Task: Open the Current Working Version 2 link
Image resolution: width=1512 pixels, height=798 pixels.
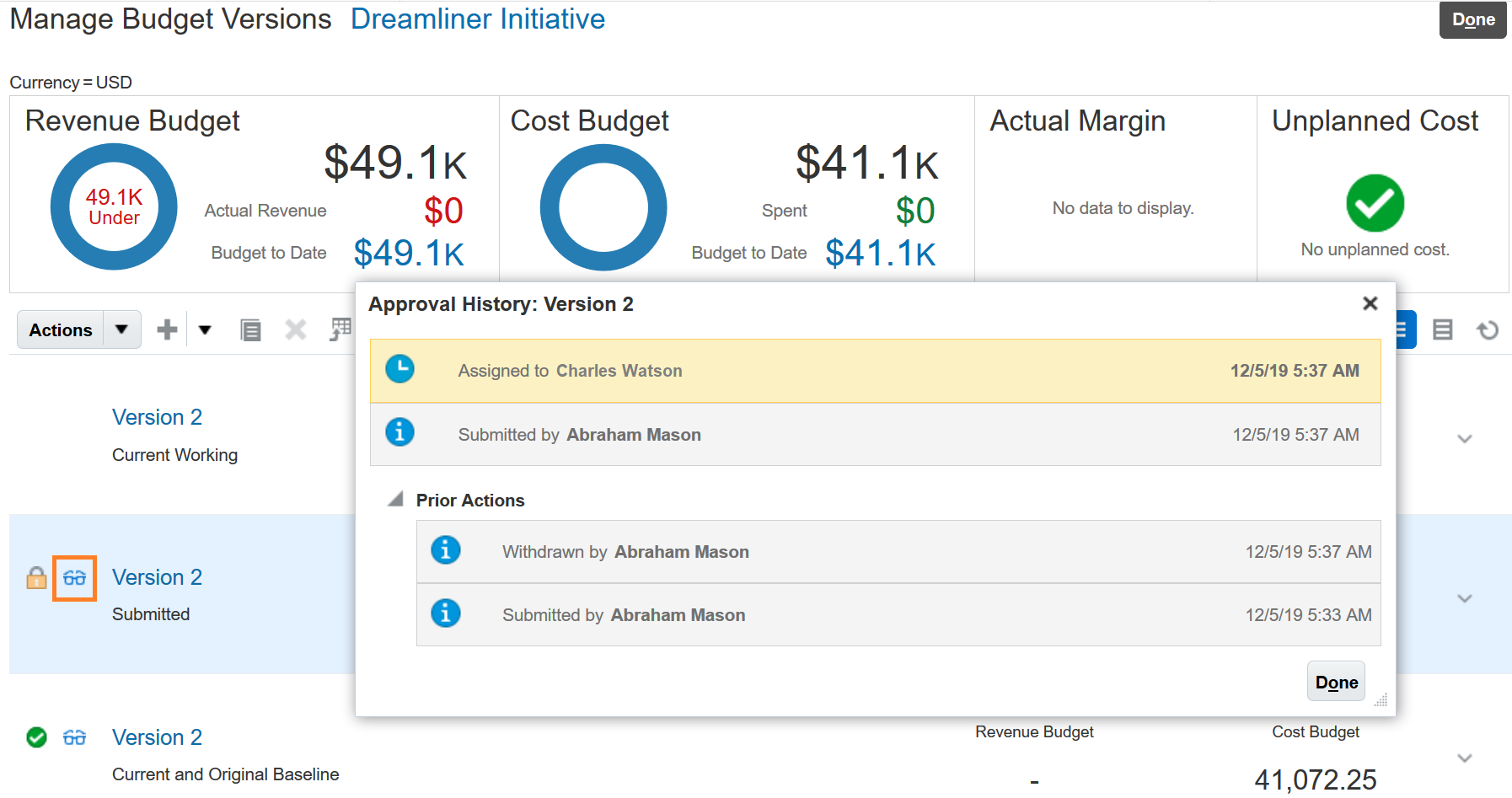Action: (157, 417)
